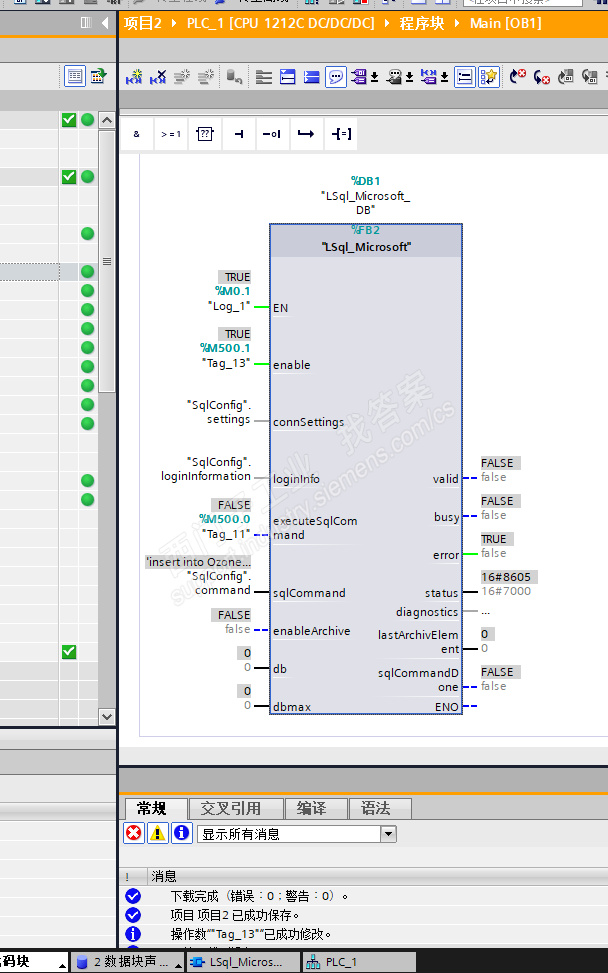Image resolution: width=608 pixels, height=973 pixels.
Task: Select the "LSql_Microsoft" FB2 block header
Action: (366, 240)
